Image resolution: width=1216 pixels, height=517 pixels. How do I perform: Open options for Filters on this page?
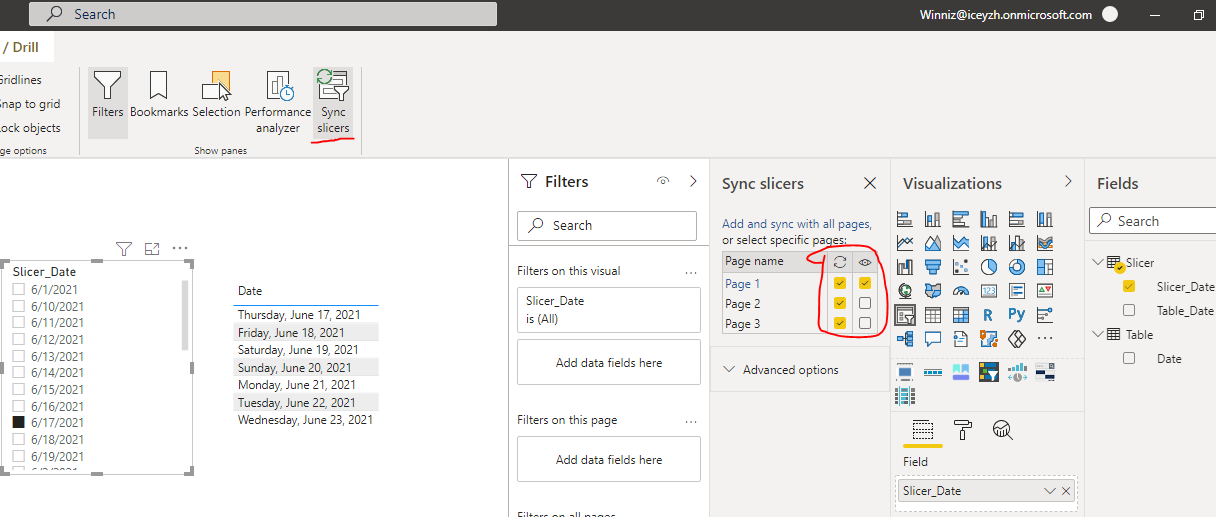[691, 420]
